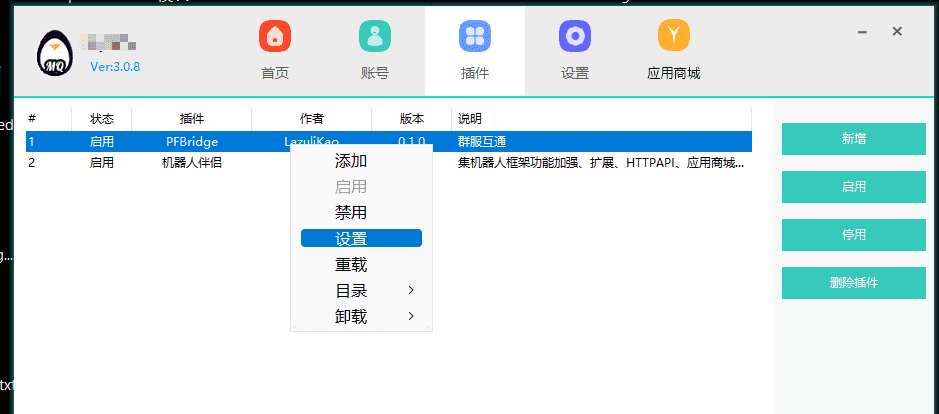The image size is (939, 414).
Task: Sort by the 插件 column header
Action: [x=192, y=119]
